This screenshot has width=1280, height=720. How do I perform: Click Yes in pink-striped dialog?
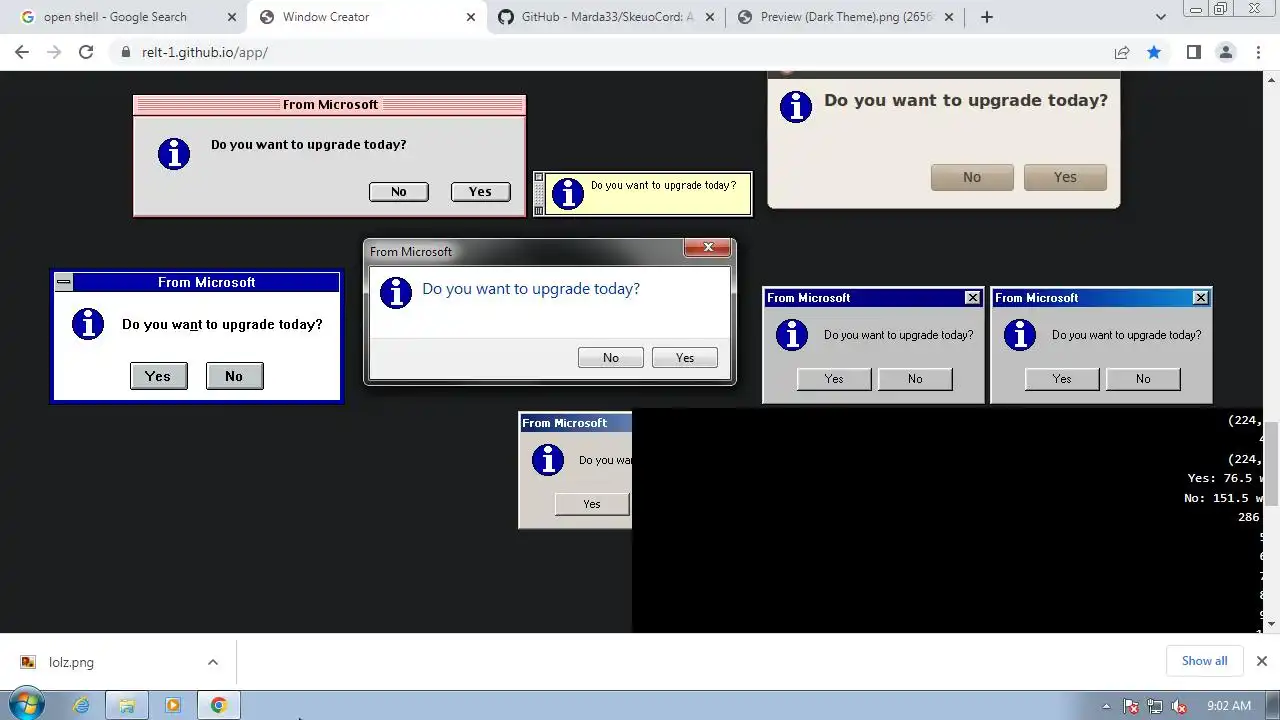[x=481, y=192]
